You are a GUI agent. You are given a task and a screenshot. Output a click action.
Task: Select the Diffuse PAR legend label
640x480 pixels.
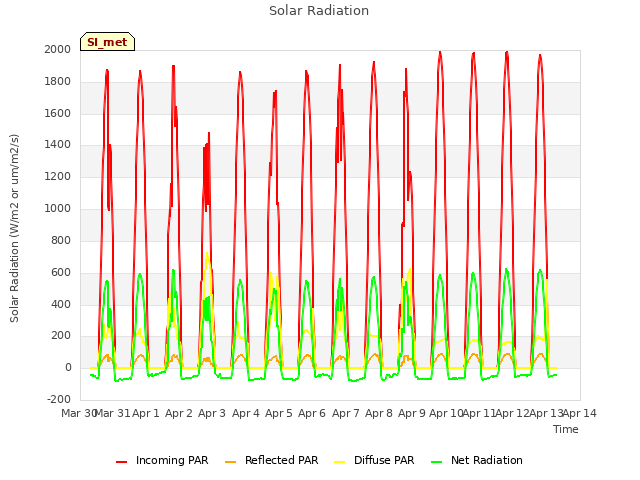(x=384, y=460)
